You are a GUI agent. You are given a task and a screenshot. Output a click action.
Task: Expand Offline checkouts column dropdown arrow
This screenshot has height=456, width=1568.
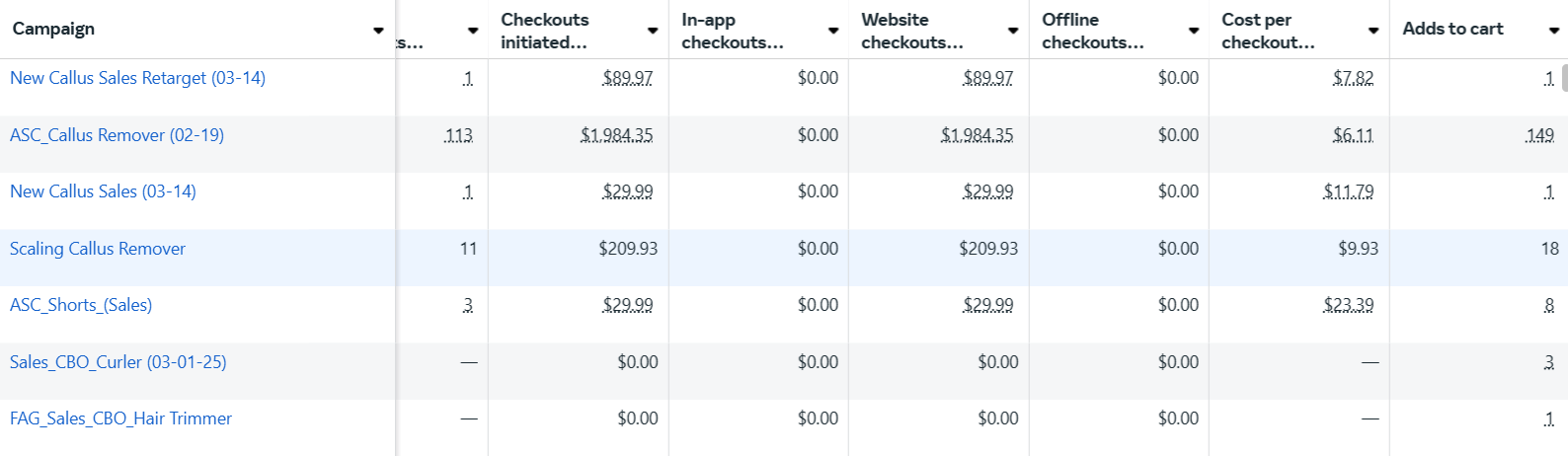pos(1194,31)
